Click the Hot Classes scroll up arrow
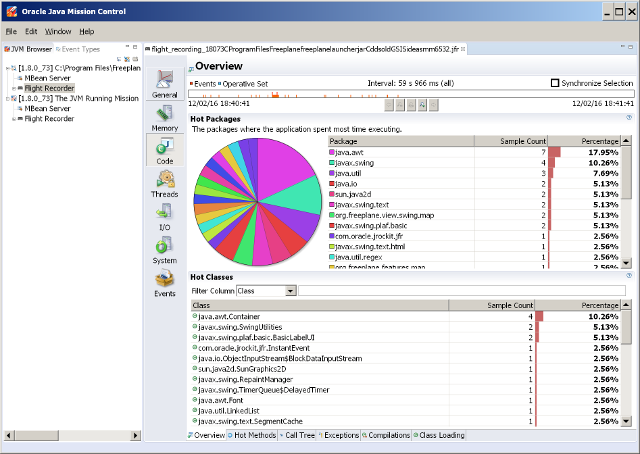Screen dimensions: 640x454 626,305
